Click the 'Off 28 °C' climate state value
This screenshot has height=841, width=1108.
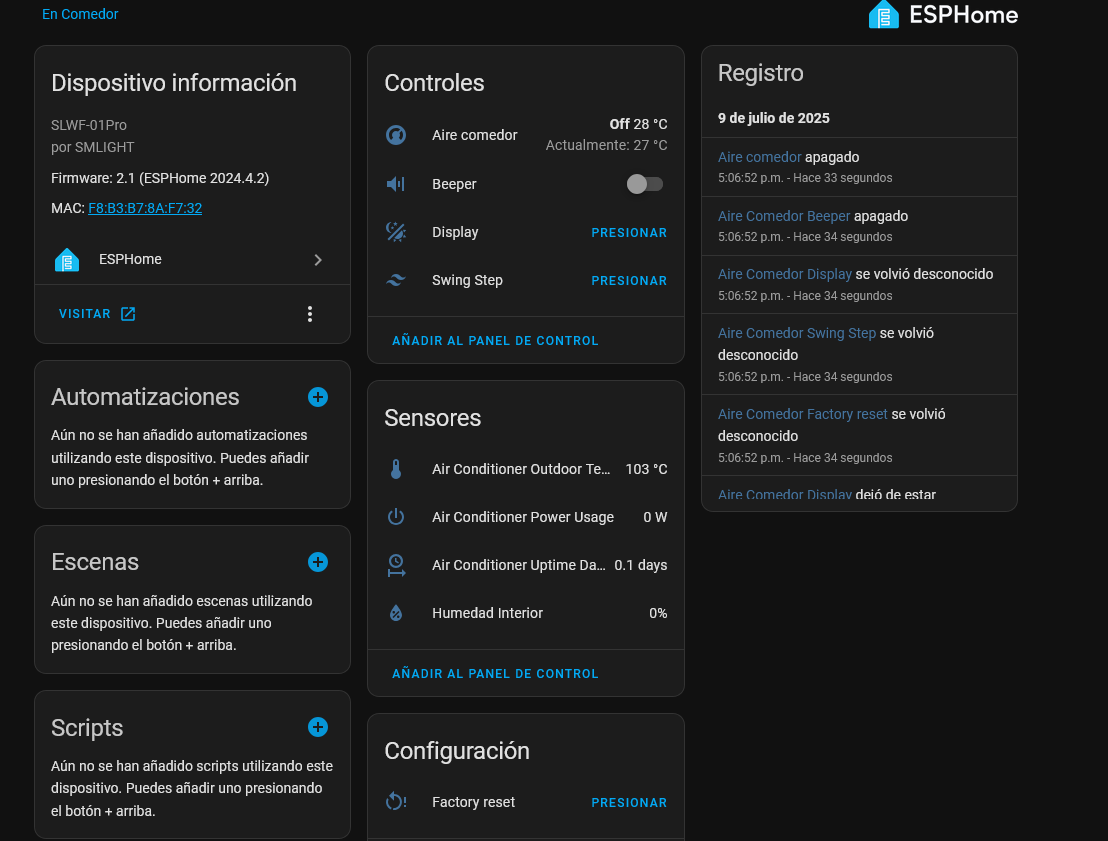click(x=638, y=124)
